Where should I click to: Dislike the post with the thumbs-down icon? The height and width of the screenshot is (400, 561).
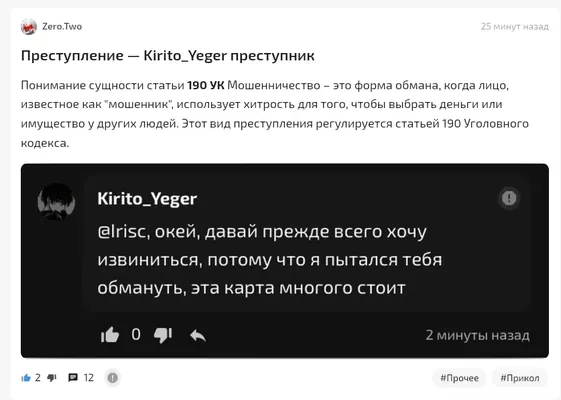point(52,378)
